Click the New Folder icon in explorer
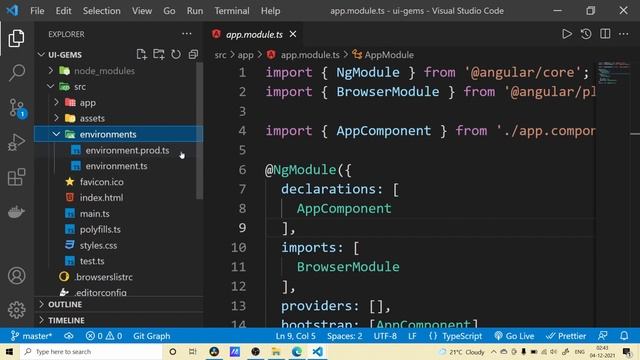 pos(158,54)
